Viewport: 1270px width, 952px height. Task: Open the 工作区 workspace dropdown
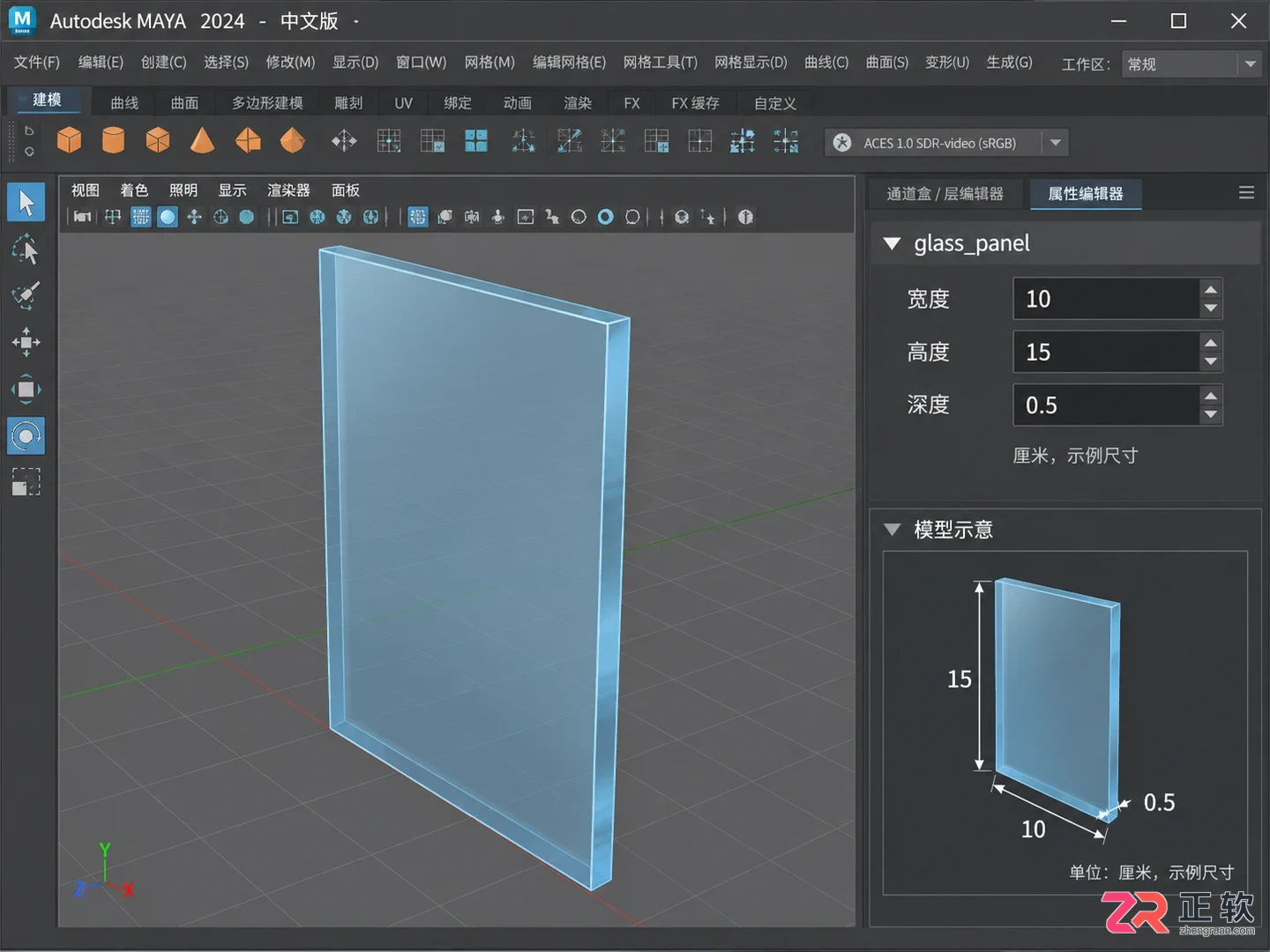(1191, 63)
